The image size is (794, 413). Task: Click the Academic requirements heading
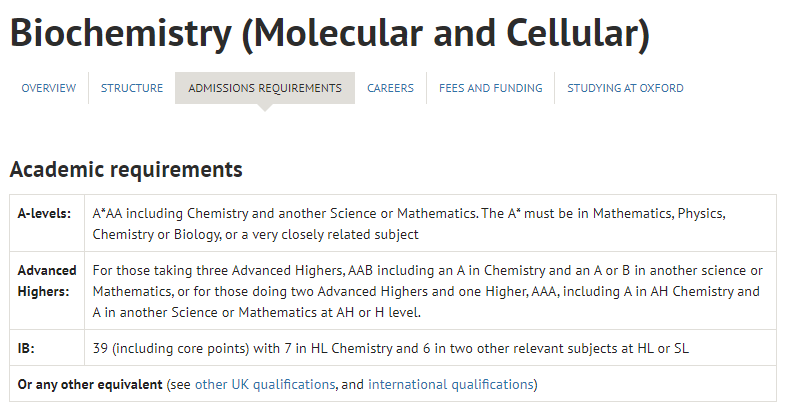(126, 170)
